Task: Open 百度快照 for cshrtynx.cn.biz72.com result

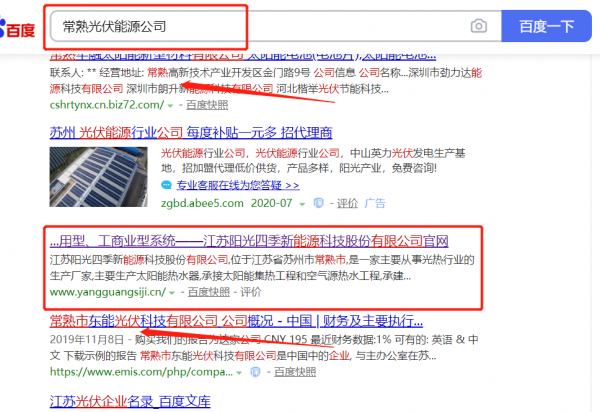Action: [207, 105]
